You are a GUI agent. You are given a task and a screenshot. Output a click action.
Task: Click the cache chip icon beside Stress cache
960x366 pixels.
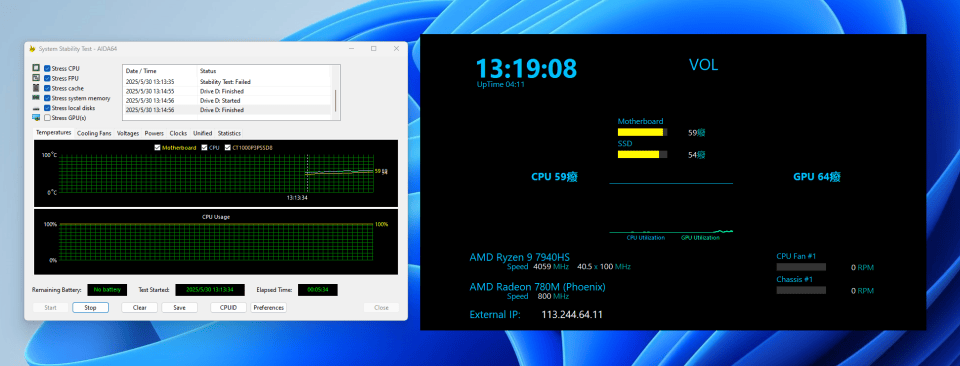[x=36, y=88]
